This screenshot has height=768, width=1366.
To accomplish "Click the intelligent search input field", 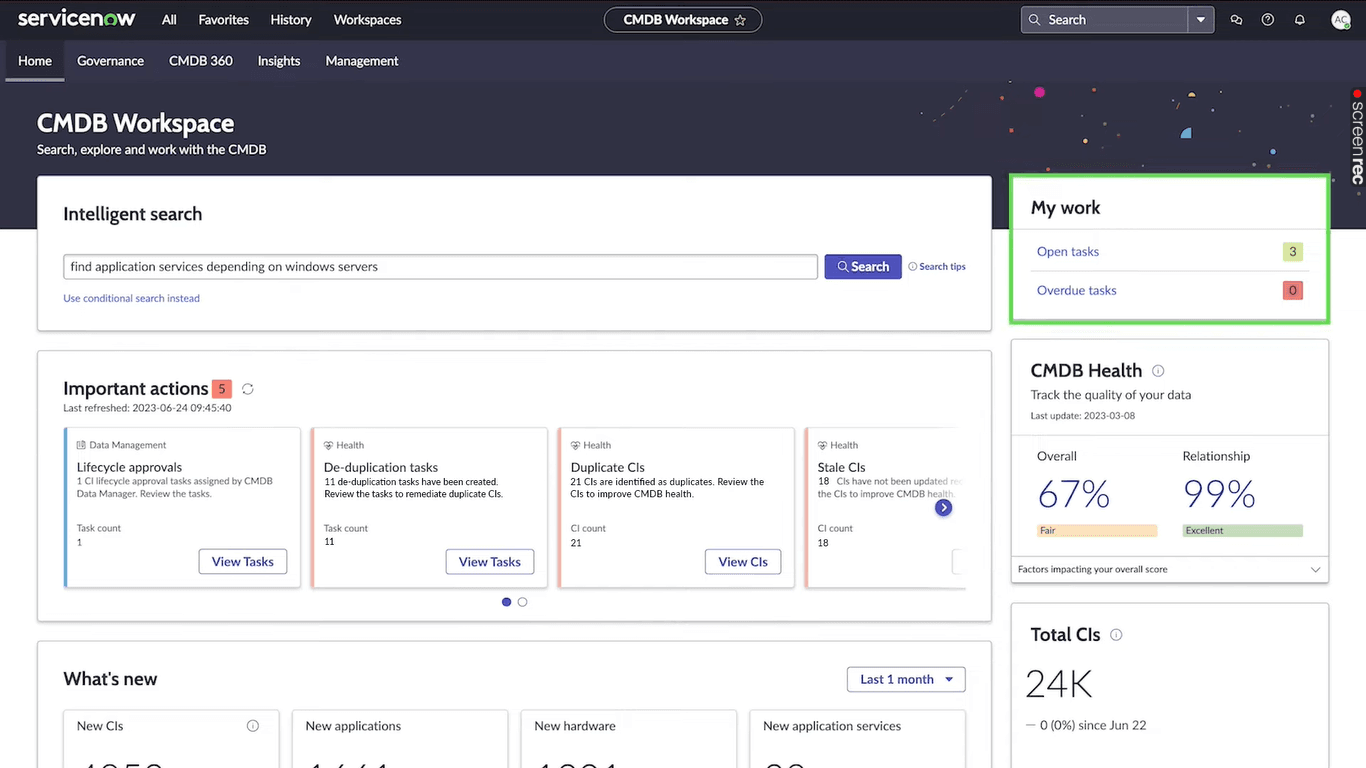I will click(440, 266).
